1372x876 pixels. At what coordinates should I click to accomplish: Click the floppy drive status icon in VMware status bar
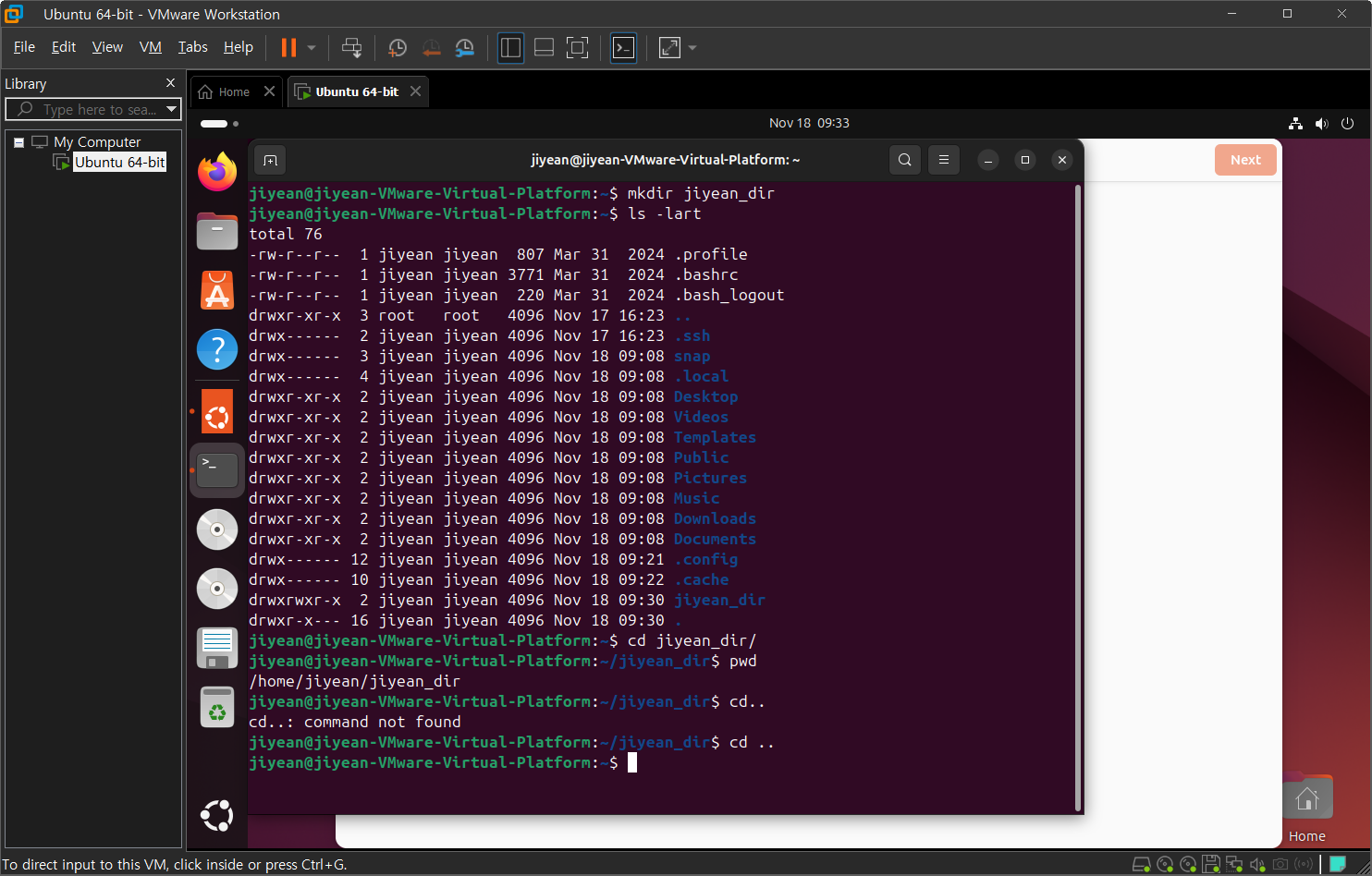pos(1211,865)
